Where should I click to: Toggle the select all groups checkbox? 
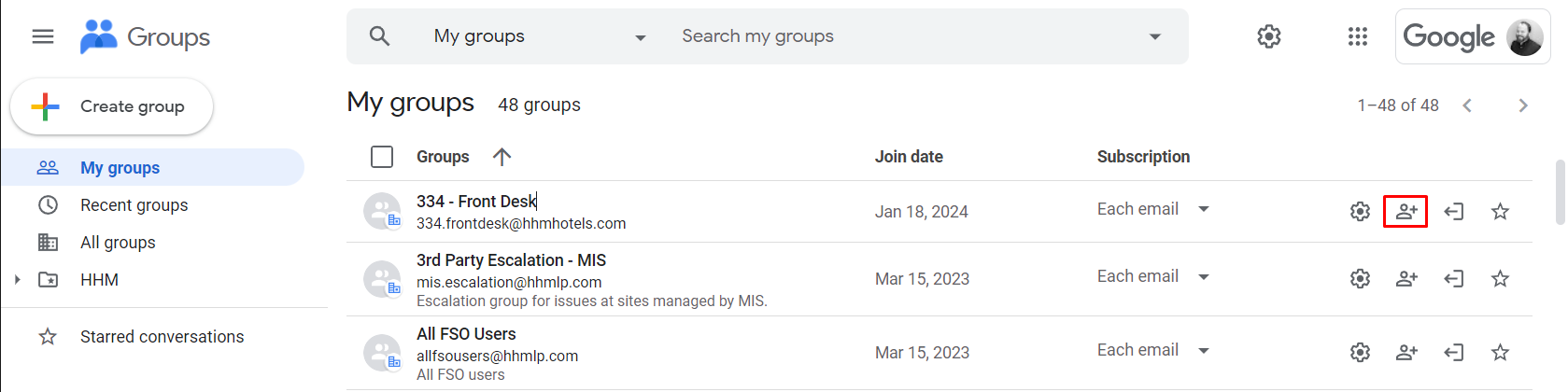(x=382, y=157)
